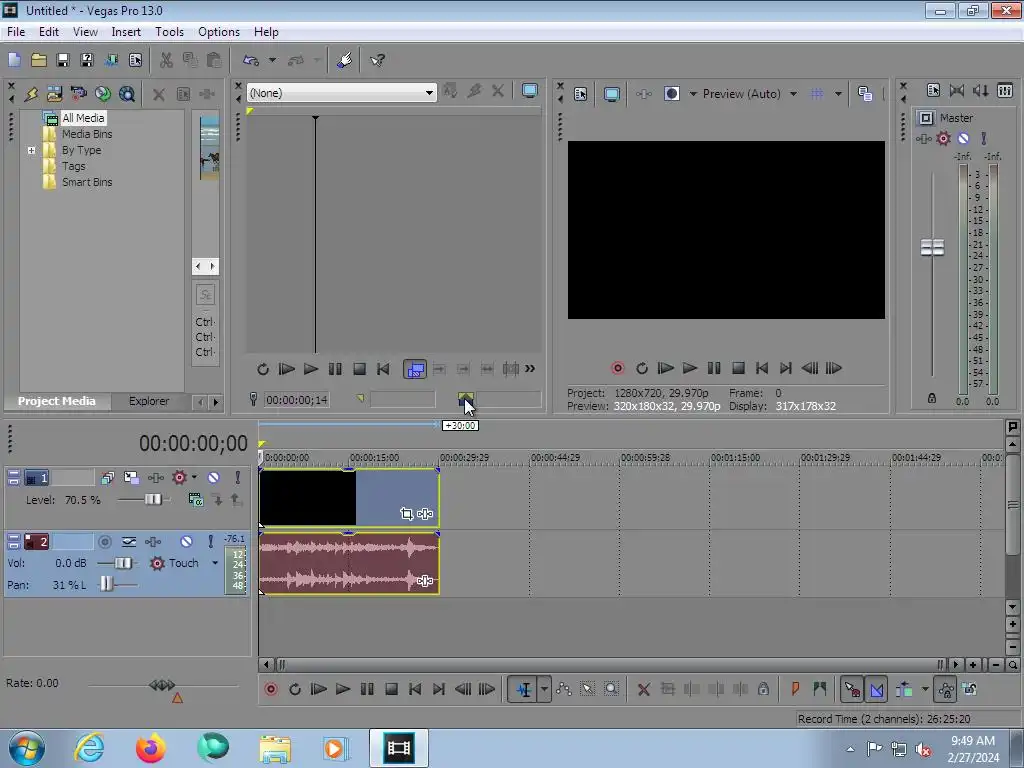Open the Insert menu
Viewport: 1024px width, 768px height.
pos(126,31)
